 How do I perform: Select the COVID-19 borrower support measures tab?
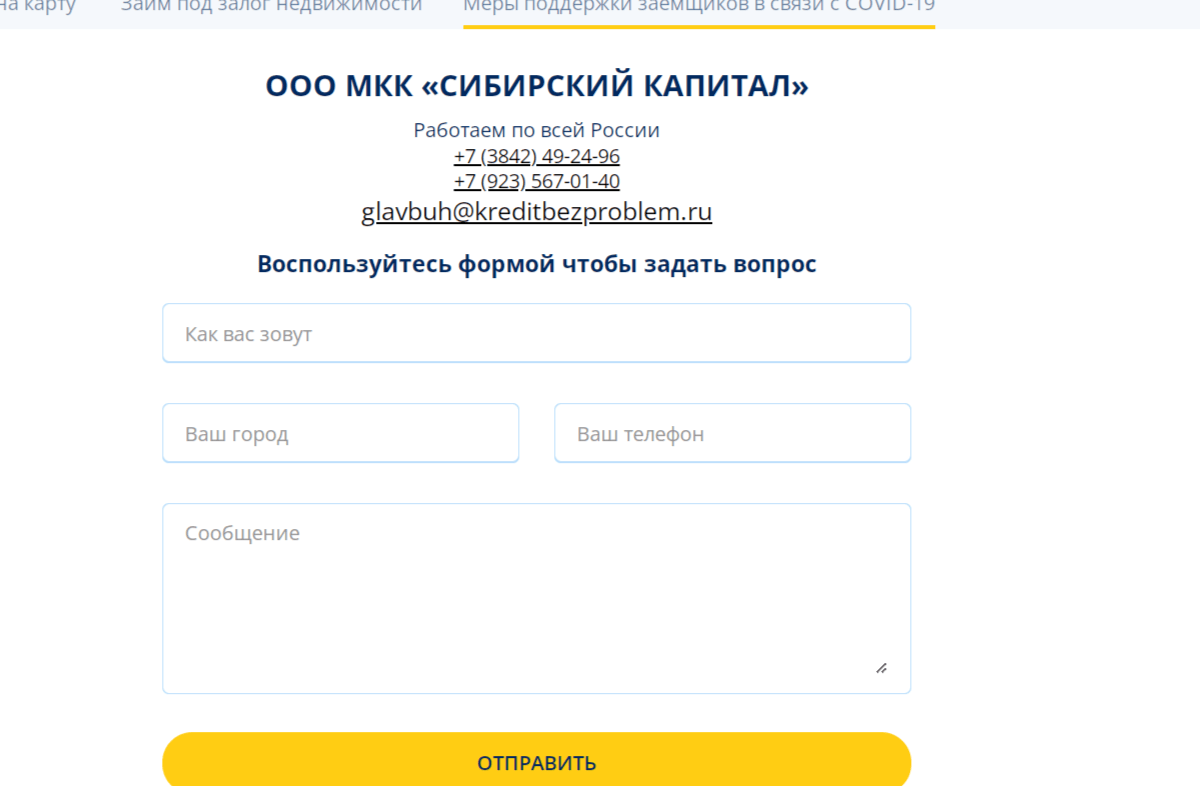tap(699, 8)
